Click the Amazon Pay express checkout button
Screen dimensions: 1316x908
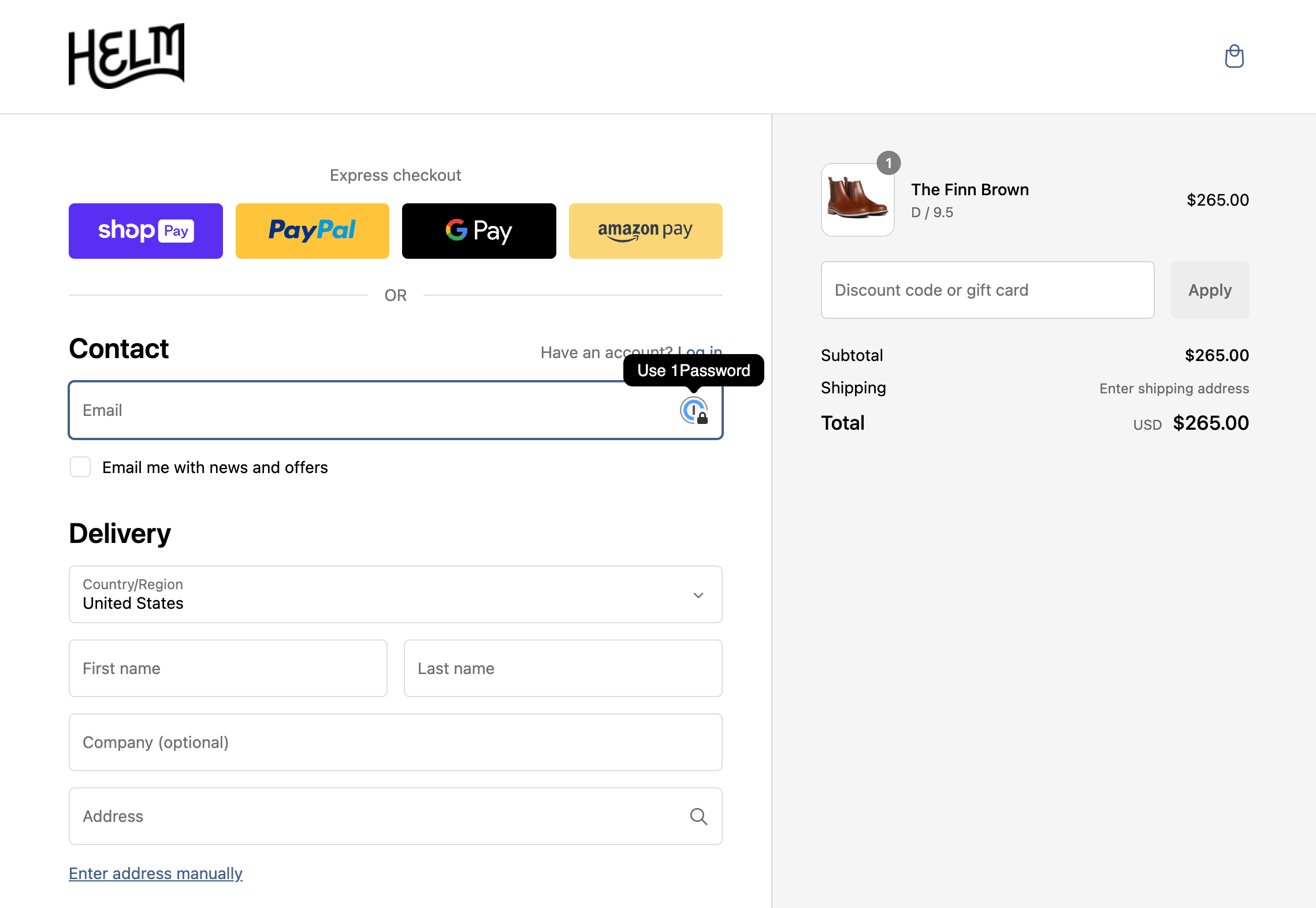pos(645,230)
